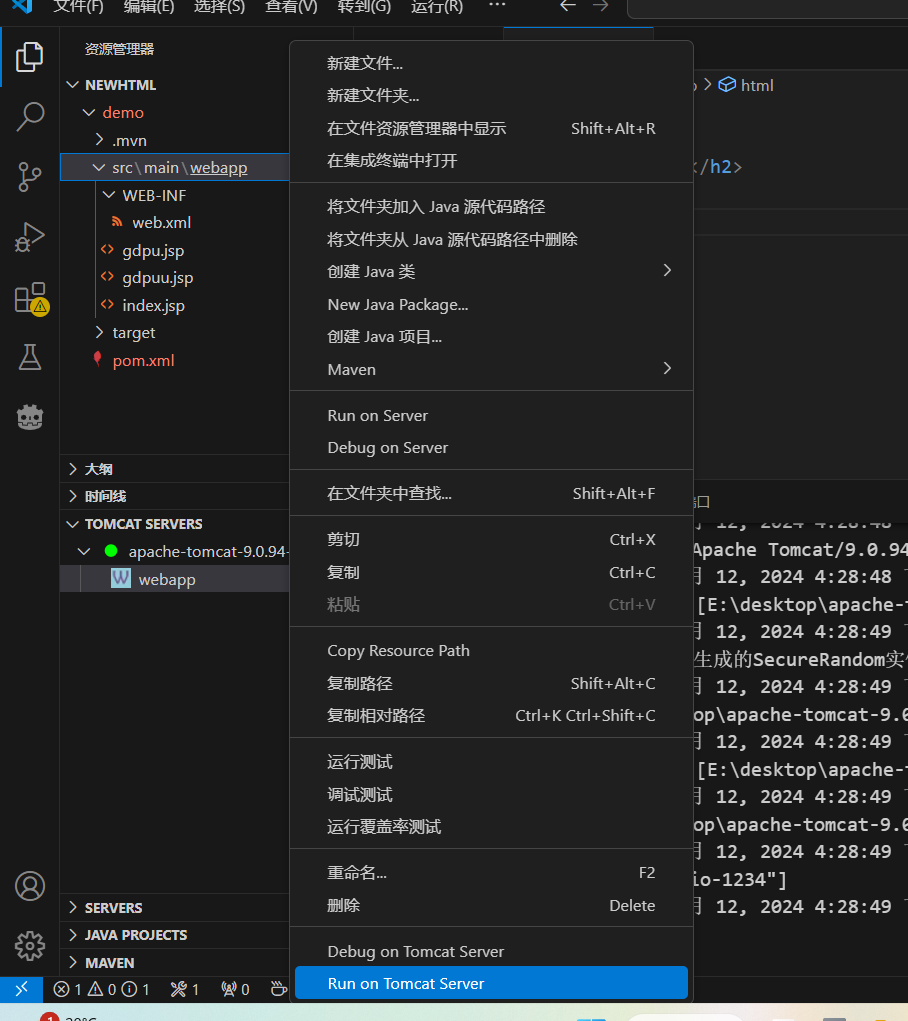Choose 在文件资源管理器中显示
The image size is (908, 1021).
[x=491, y=128]
